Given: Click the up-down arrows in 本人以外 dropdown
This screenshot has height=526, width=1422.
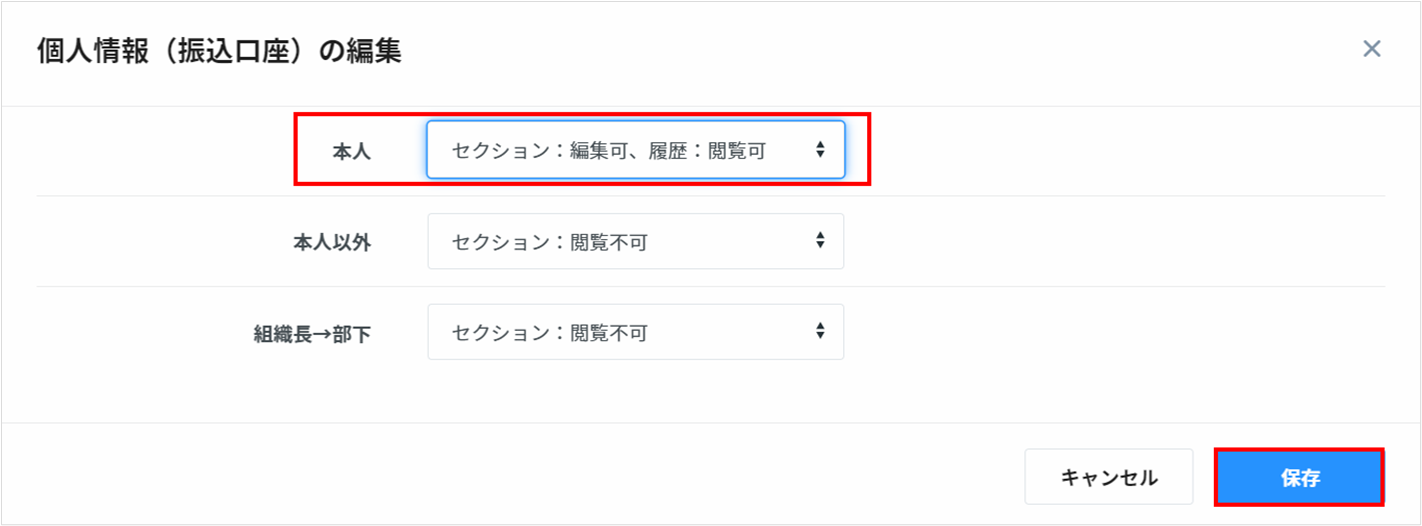Looking at the screenshot, I should (x=820, y=240).
